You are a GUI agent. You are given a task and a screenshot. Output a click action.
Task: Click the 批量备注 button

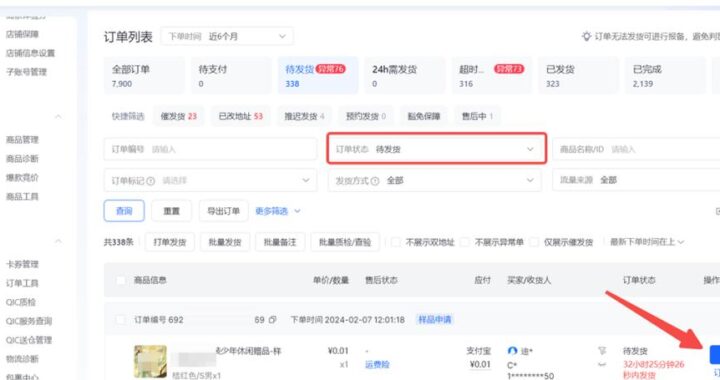[280, 242]
